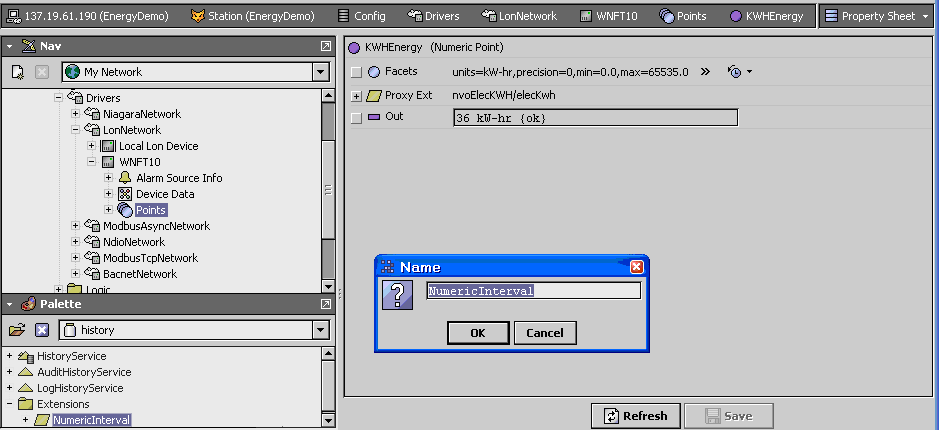
Task: Open the history palette dropdown
Action: (320, 329)
